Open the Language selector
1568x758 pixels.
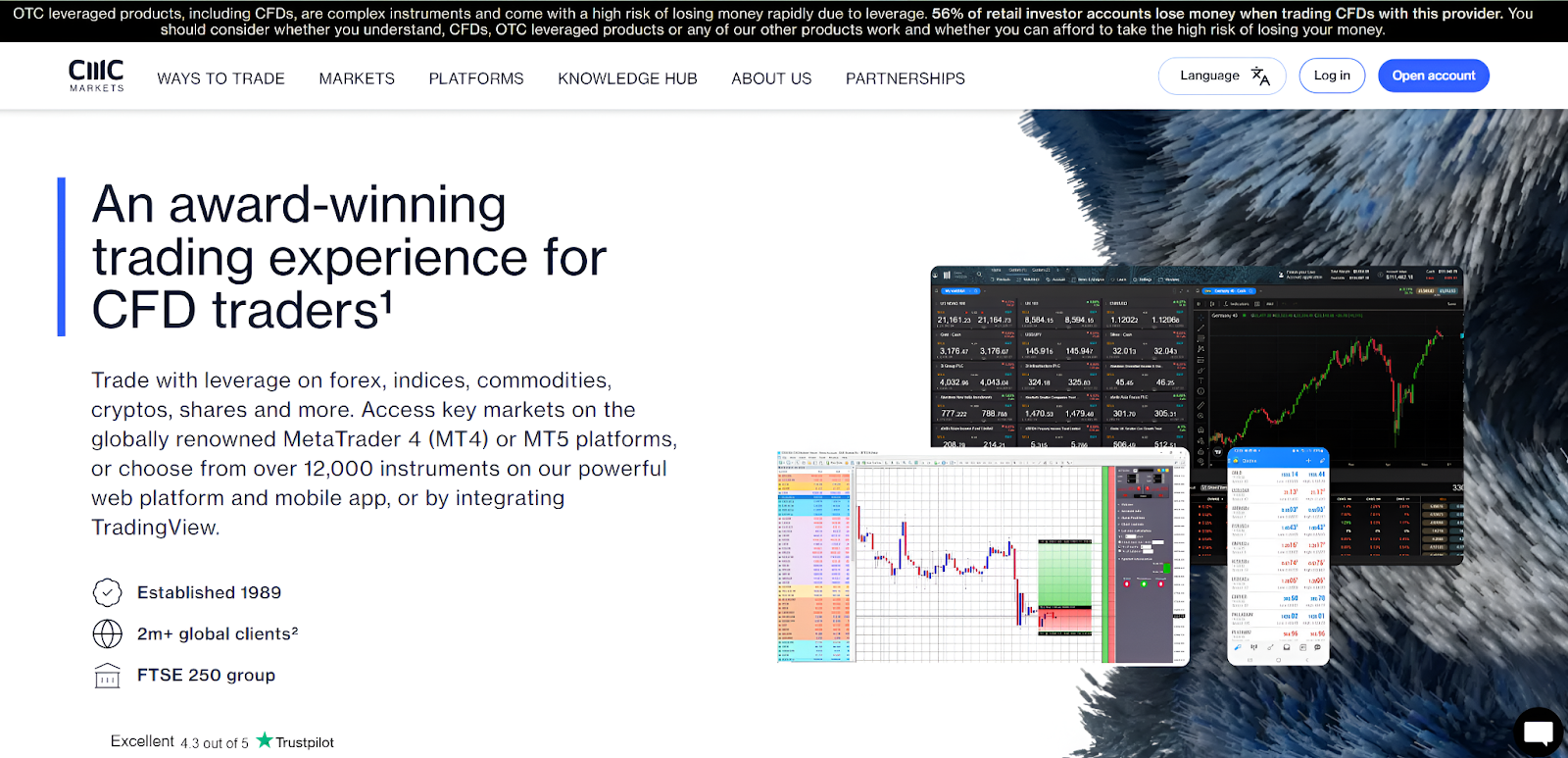click(x=1222, y=76)
